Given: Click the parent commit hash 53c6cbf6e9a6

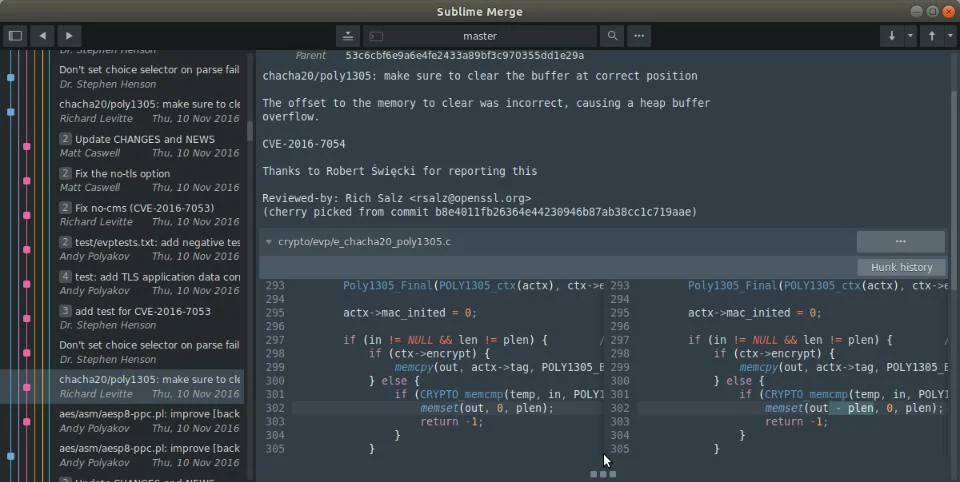Looking at the screenshot, I should coord(464,56).
